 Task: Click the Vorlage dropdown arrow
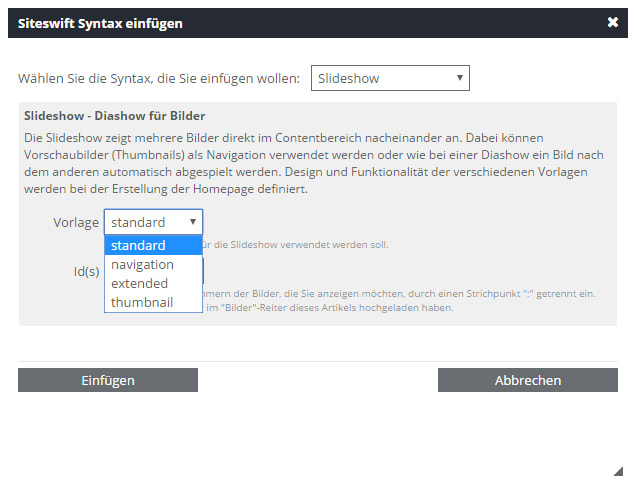(x=192, y=222)
